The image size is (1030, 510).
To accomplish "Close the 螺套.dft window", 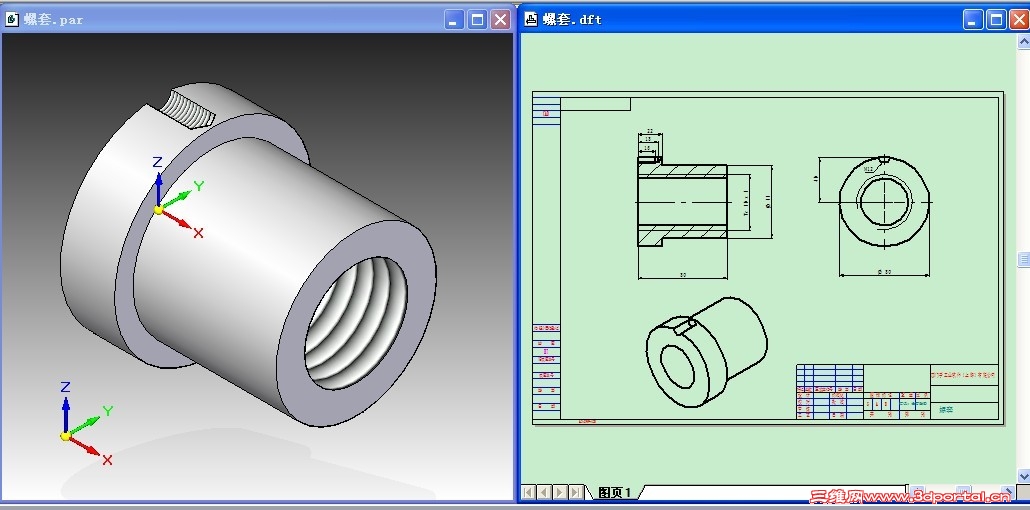I will click(1019, 20).
